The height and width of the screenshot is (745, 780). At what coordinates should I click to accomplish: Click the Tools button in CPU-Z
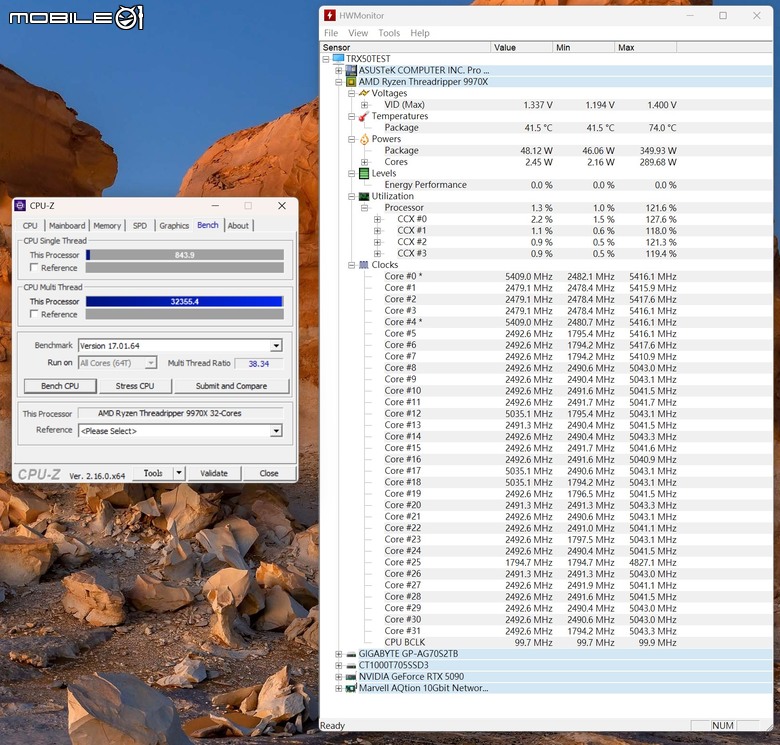click(x=153, y=473)
